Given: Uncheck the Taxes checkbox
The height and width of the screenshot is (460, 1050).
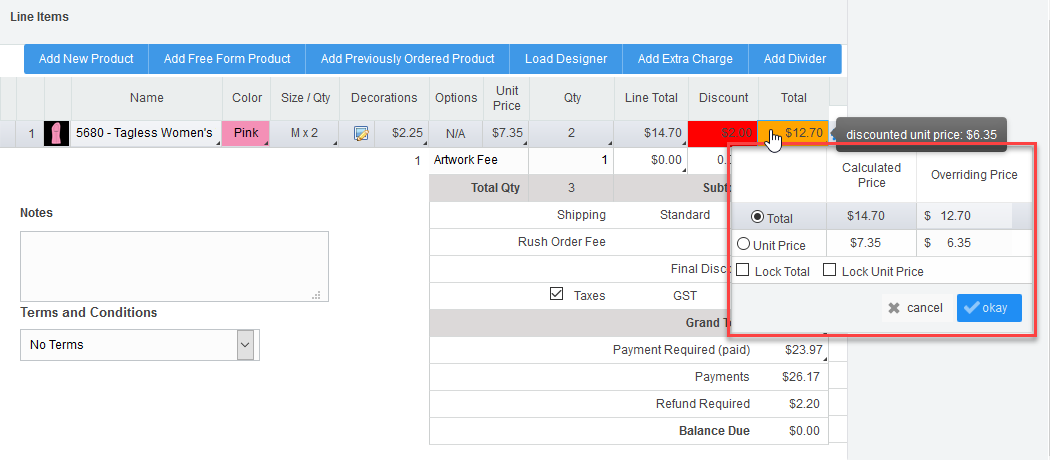Looking at the screenshot, I should (x=556, y=294).
